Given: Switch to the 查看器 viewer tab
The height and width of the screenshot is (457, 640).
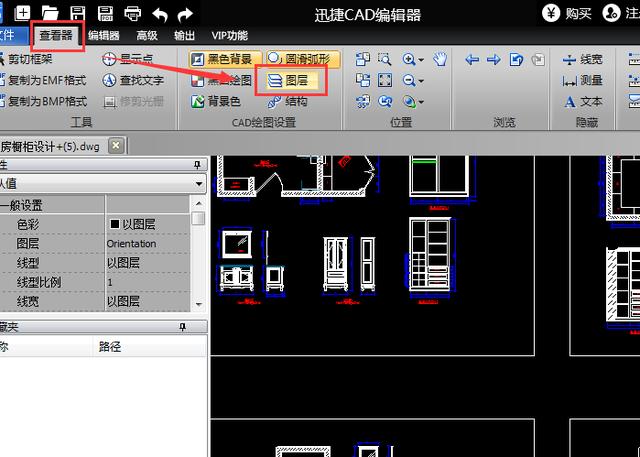Looking at the screenshot, I should coord(56,36).
